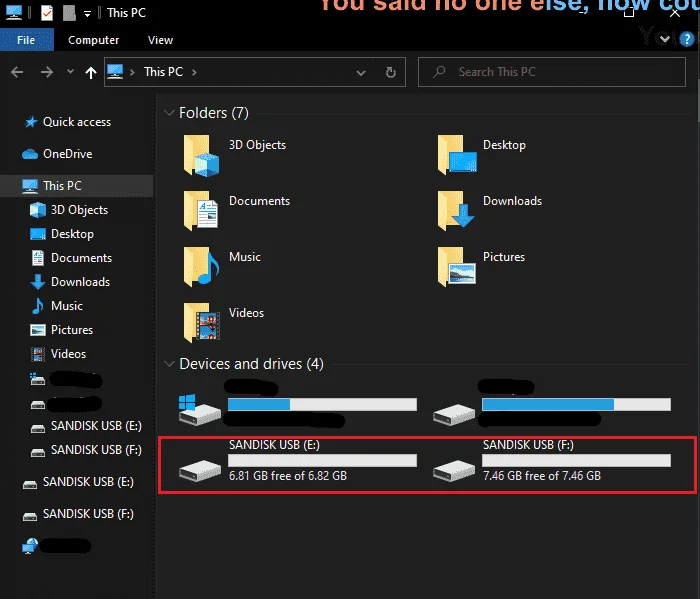The height and width of the screenshot is (599, 700).
Task: Expand the ribbon with the chevron
Action: pos(664,40)
